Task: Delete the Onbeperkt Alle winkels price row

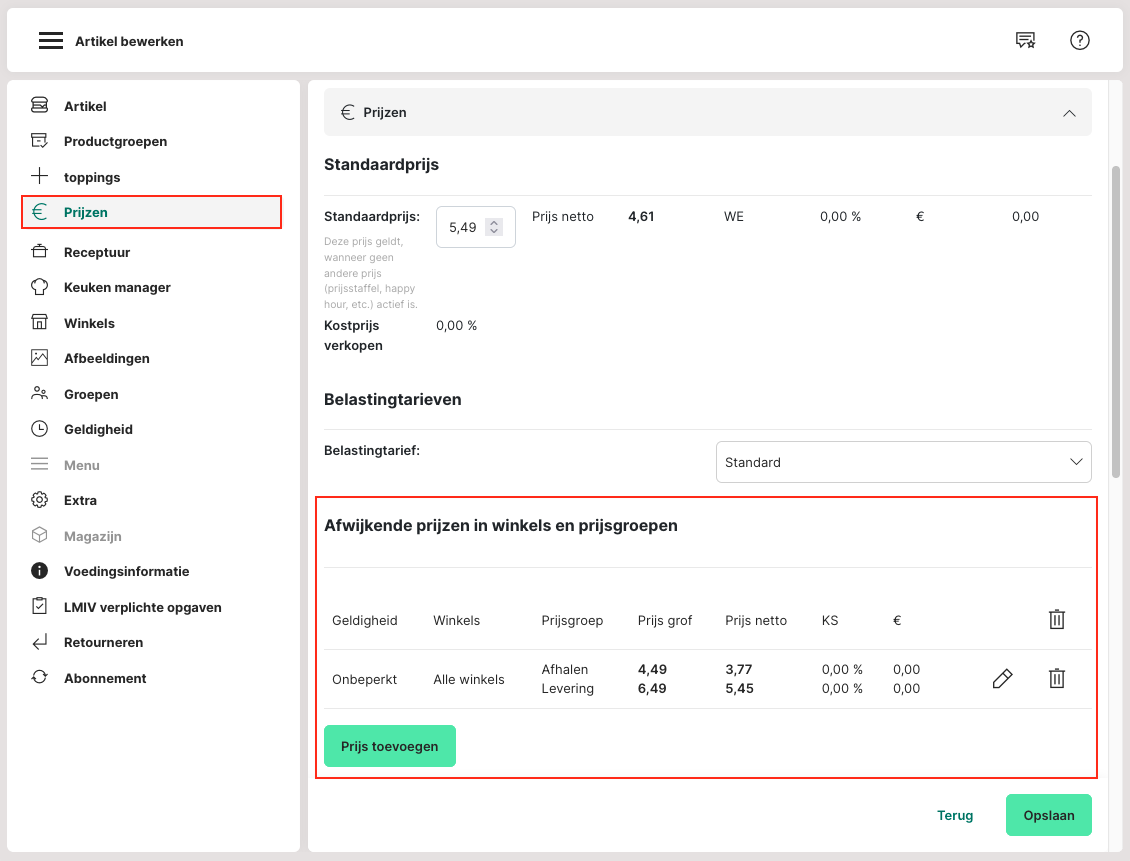Action: coord(1056,679)
